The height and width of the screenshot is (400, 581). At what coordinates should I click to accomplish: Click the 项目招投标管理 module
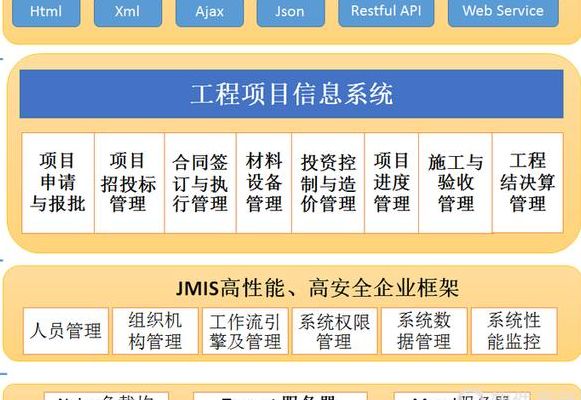tap(129, 183)
